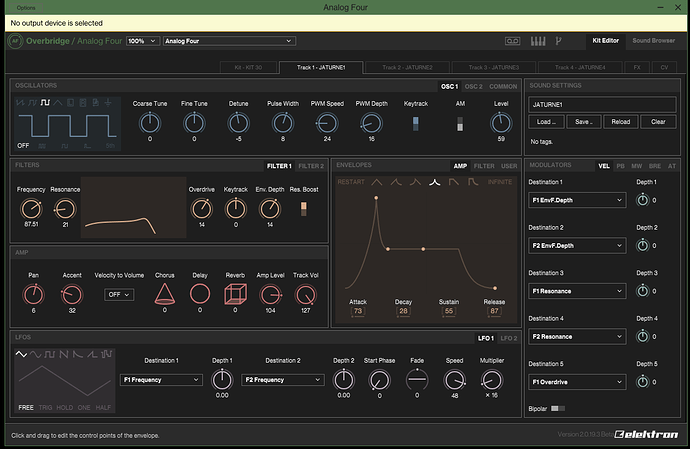Viewport: 690px width, 449px height.
Task: Select the noise/ground oscillator waveform icon
Action: click(x=108, y=103)
